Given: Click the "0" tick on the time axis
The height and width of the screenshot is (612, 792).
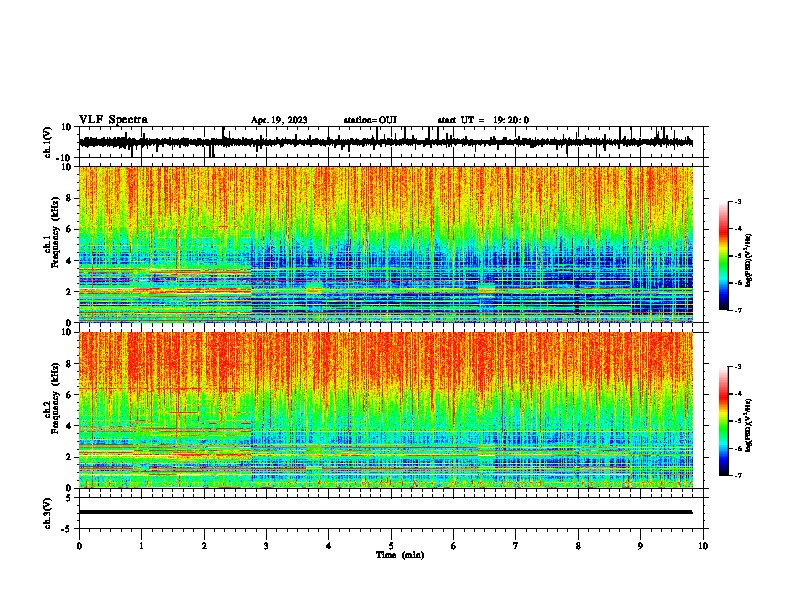Looking at the screenshot, I should tap(79, 546).
